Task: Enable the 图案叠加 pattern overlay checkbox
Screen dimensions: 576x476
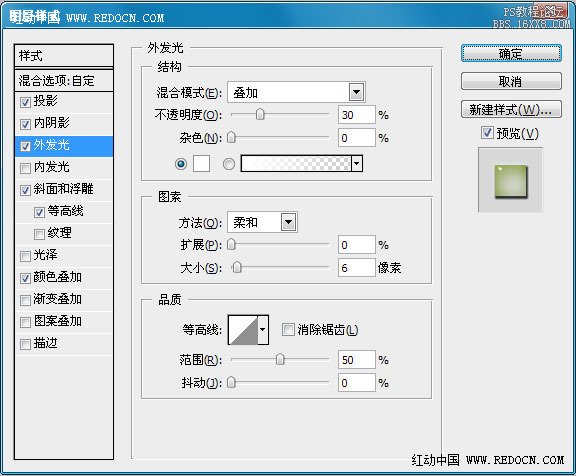Action: [x=25, y=322]
